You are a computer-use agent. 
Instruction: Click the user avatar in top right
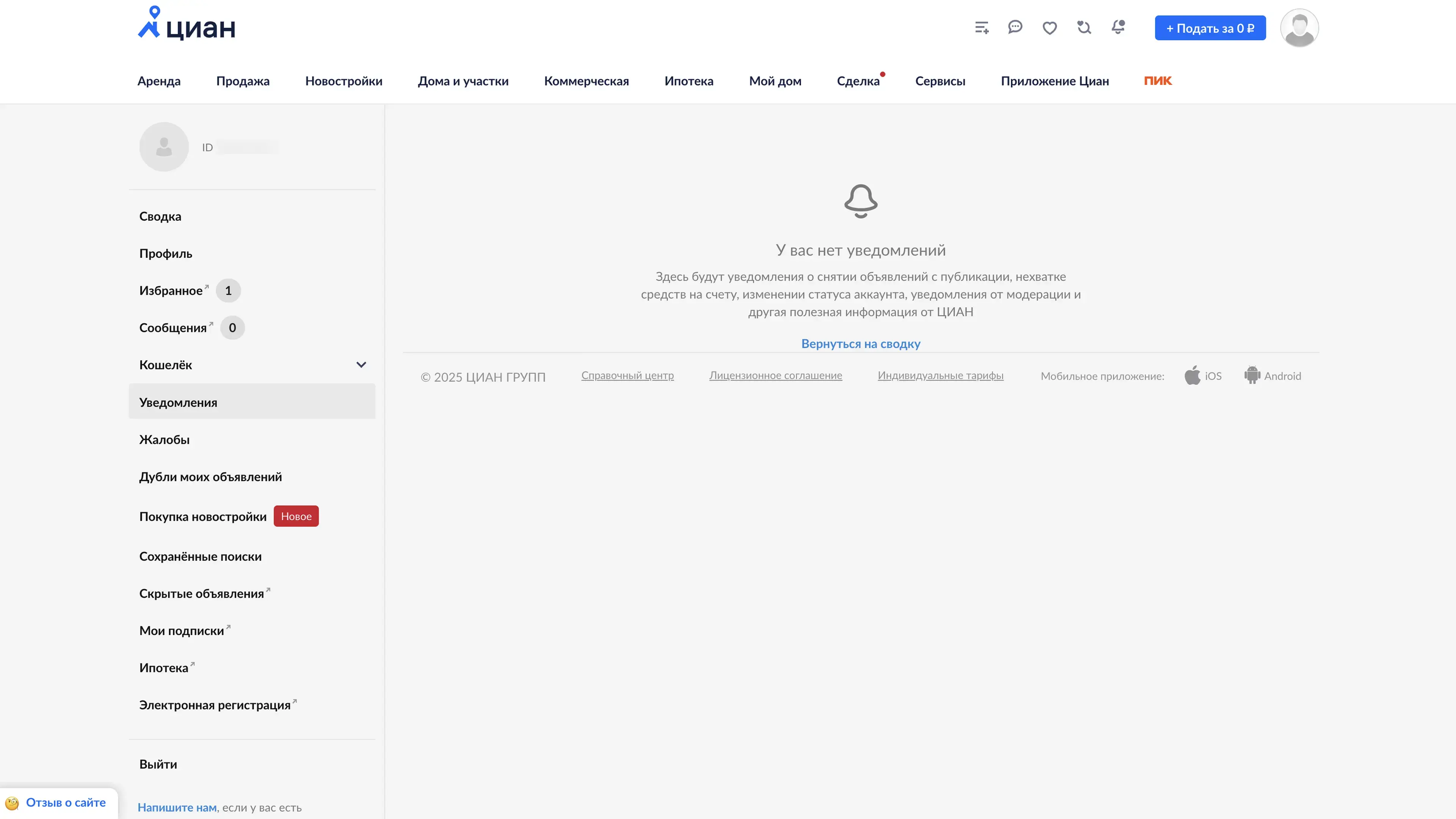tap(1299, 28)
